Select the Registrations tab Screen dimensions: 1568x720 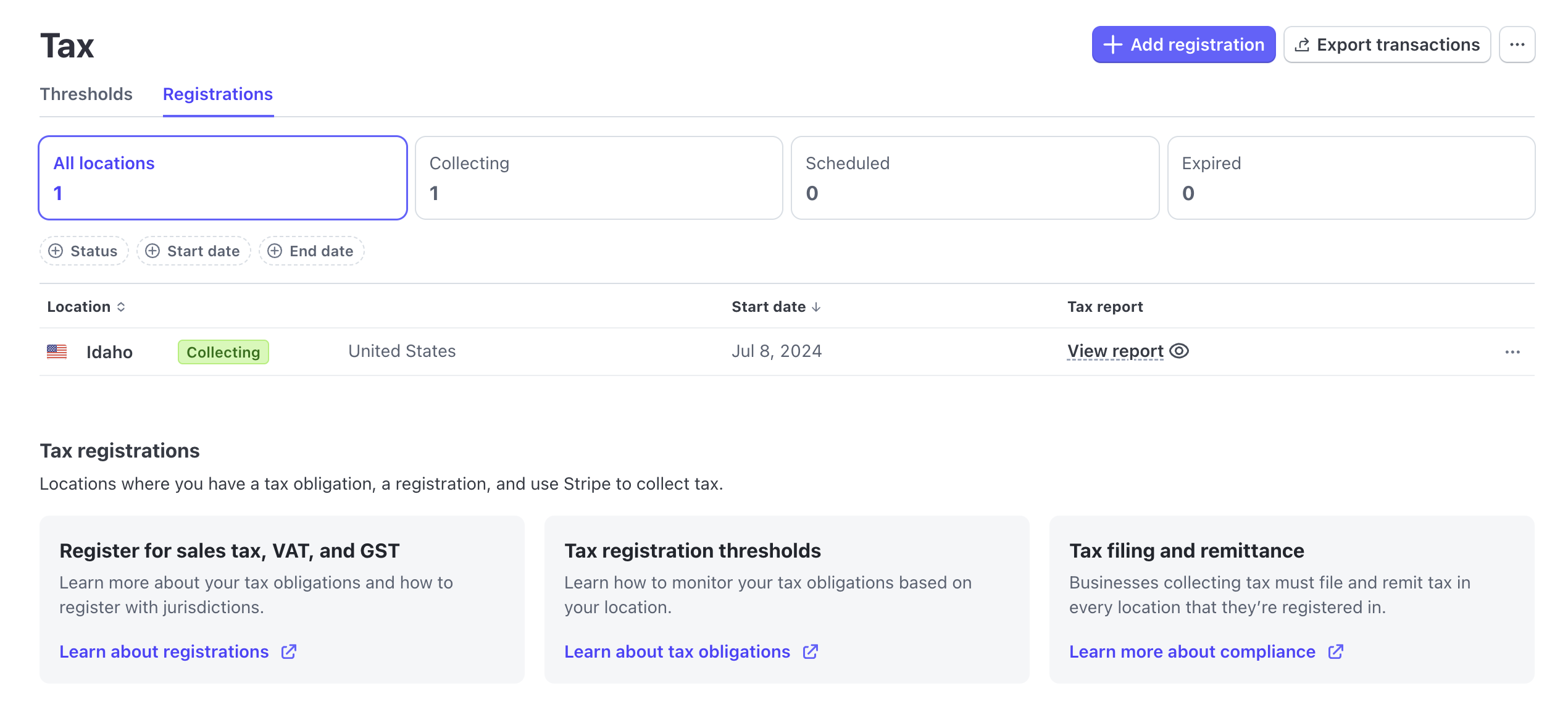[217, 94]
